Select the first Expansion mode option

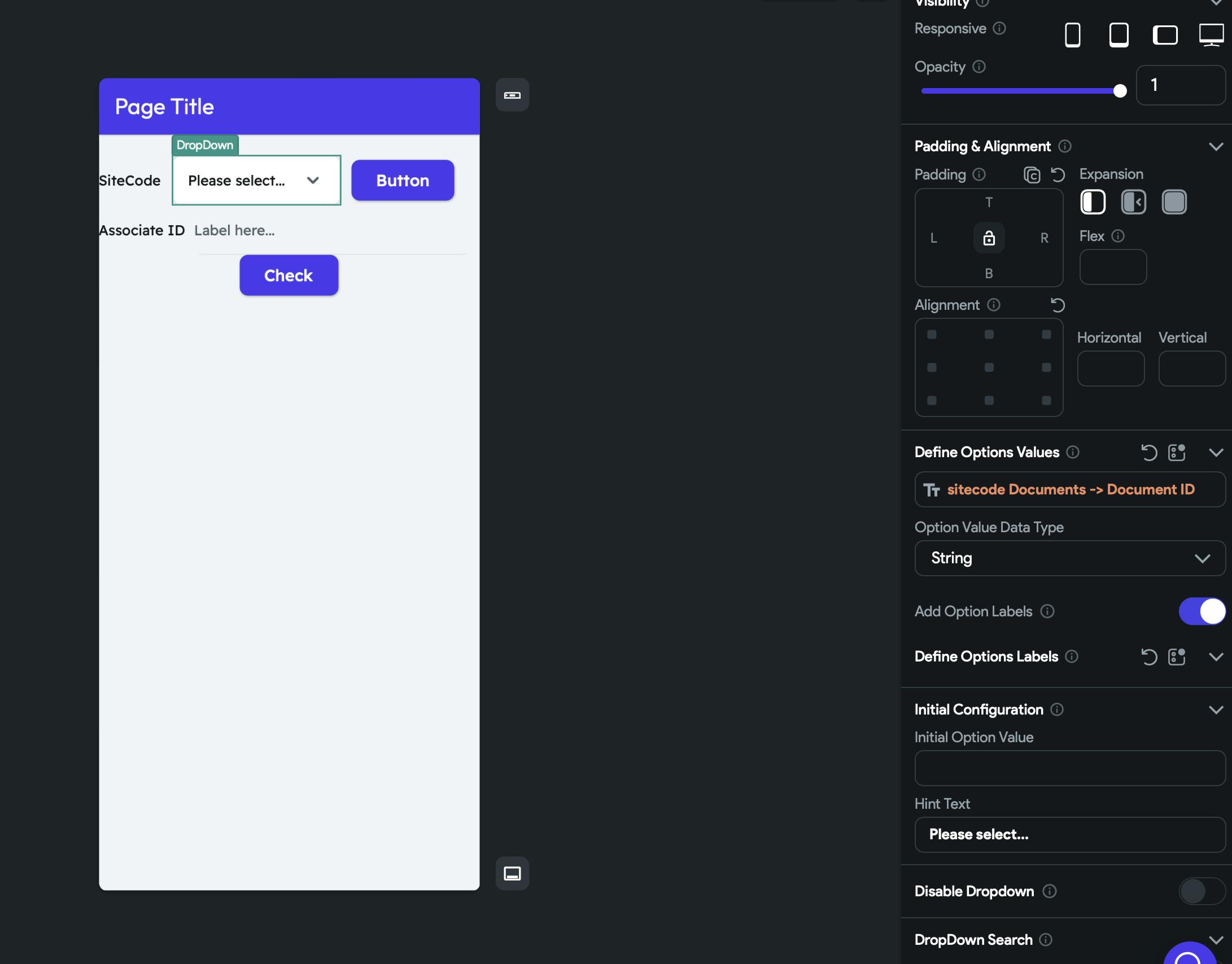(1093, 202)
